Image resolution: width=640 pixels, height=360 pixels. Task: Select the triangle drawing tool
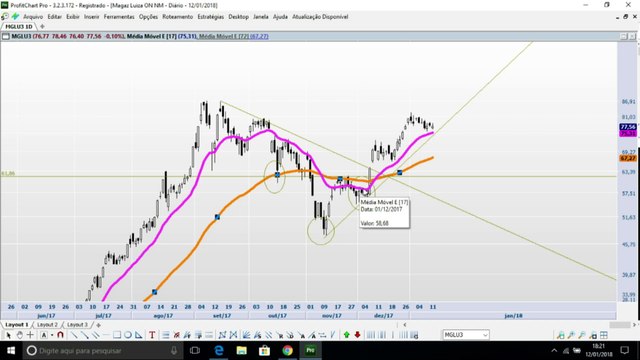139,335
